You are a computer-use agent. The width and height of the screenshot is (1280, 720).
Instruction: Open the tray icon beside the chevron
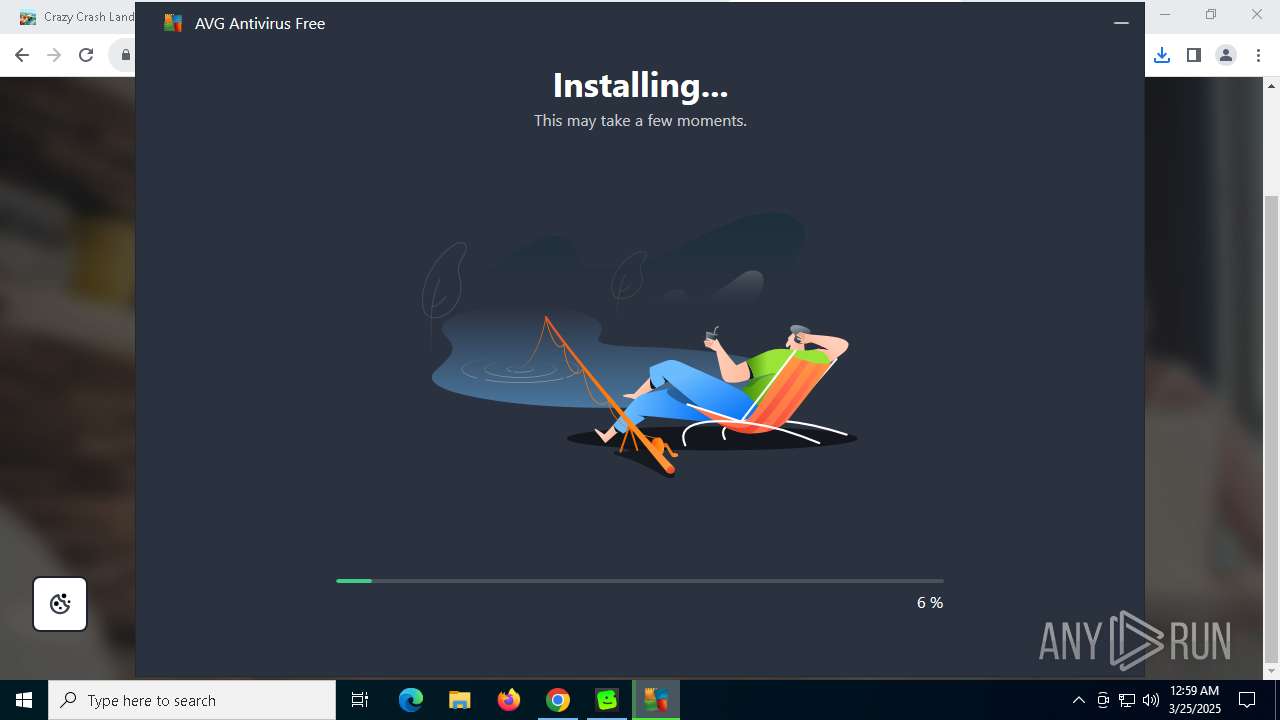(x=1103, y=700)
